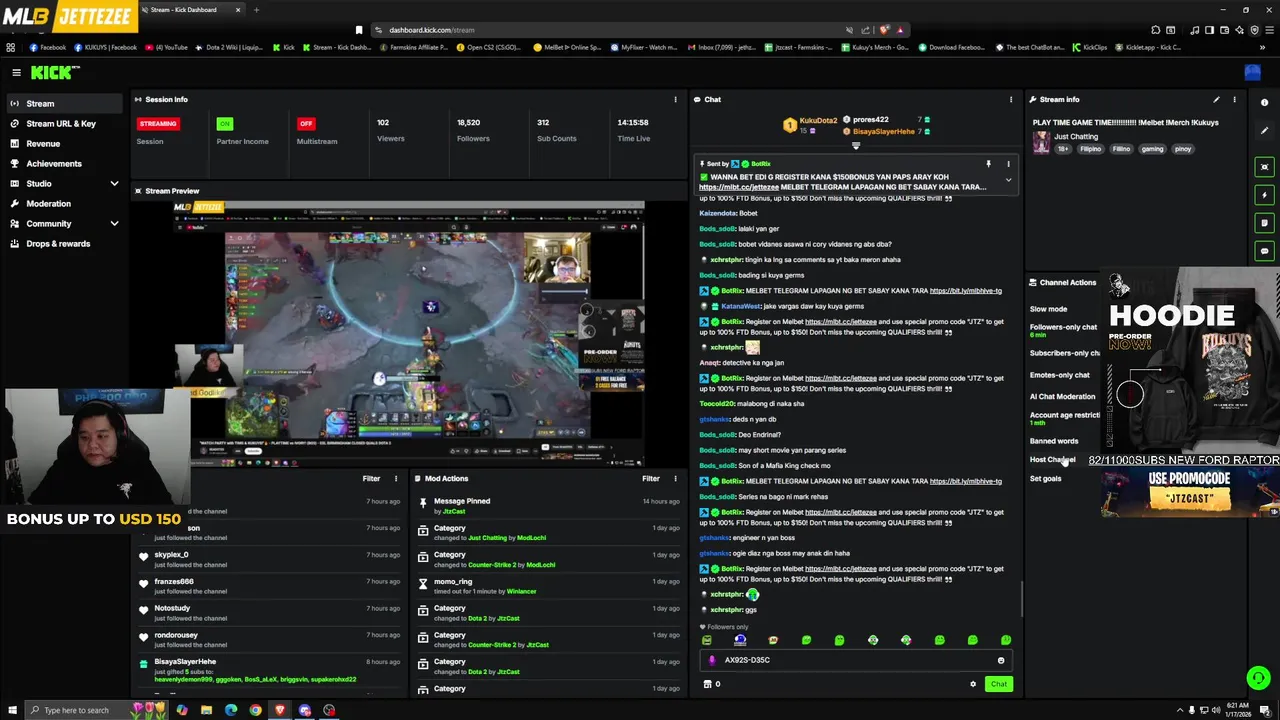Open Mod Actions three-dot menu
The image size is (1280, 720).
click(x=675, y=478)
